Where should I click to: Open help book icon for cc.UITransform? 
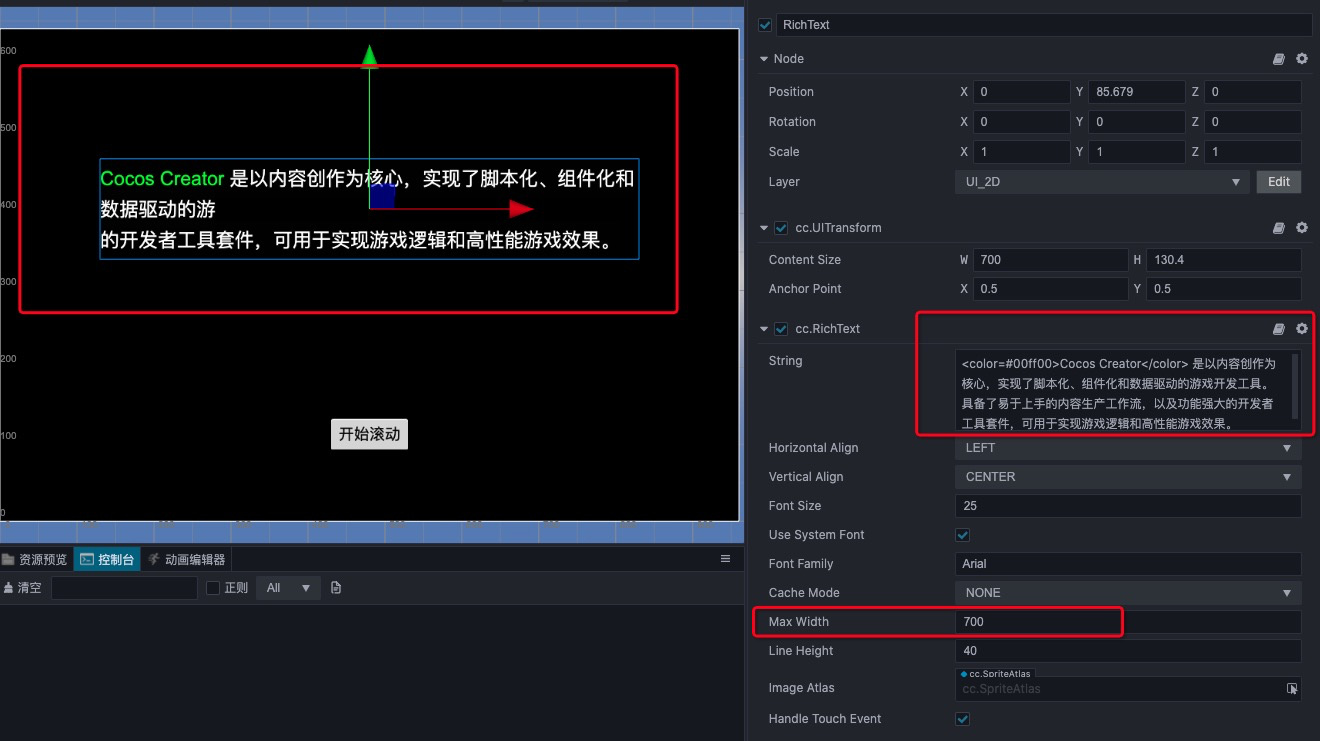(1278, 228)
